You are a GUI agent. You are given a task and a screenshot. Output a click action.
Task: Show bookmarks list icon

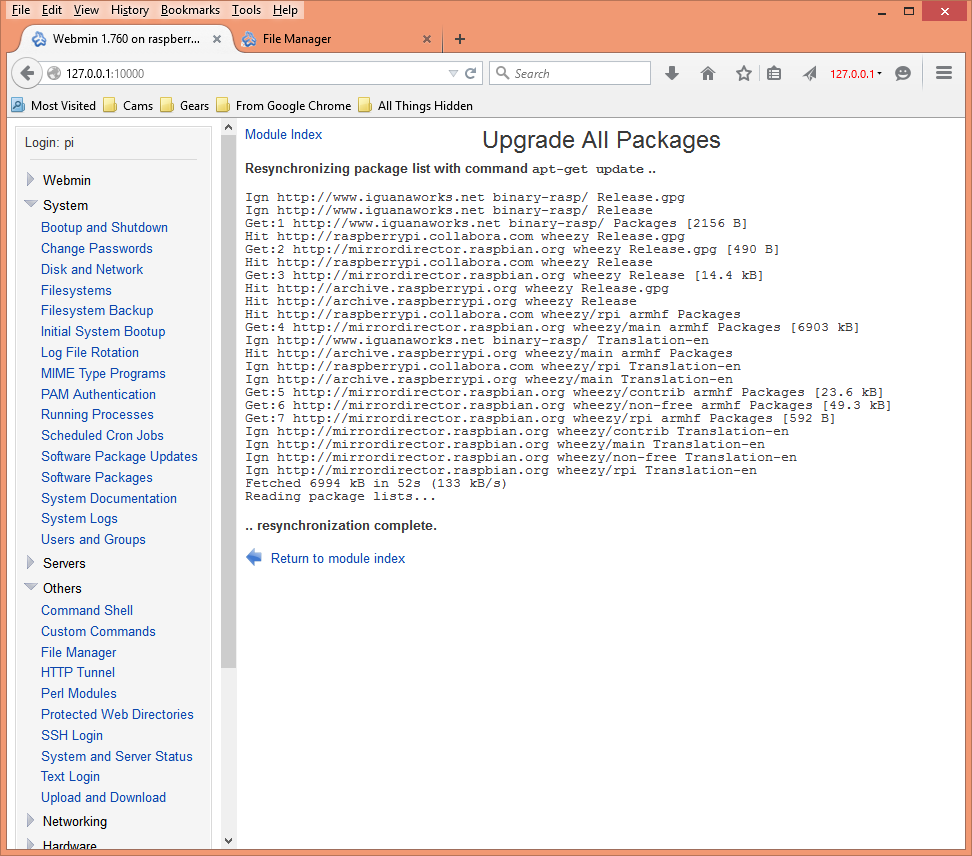point(773,73)
